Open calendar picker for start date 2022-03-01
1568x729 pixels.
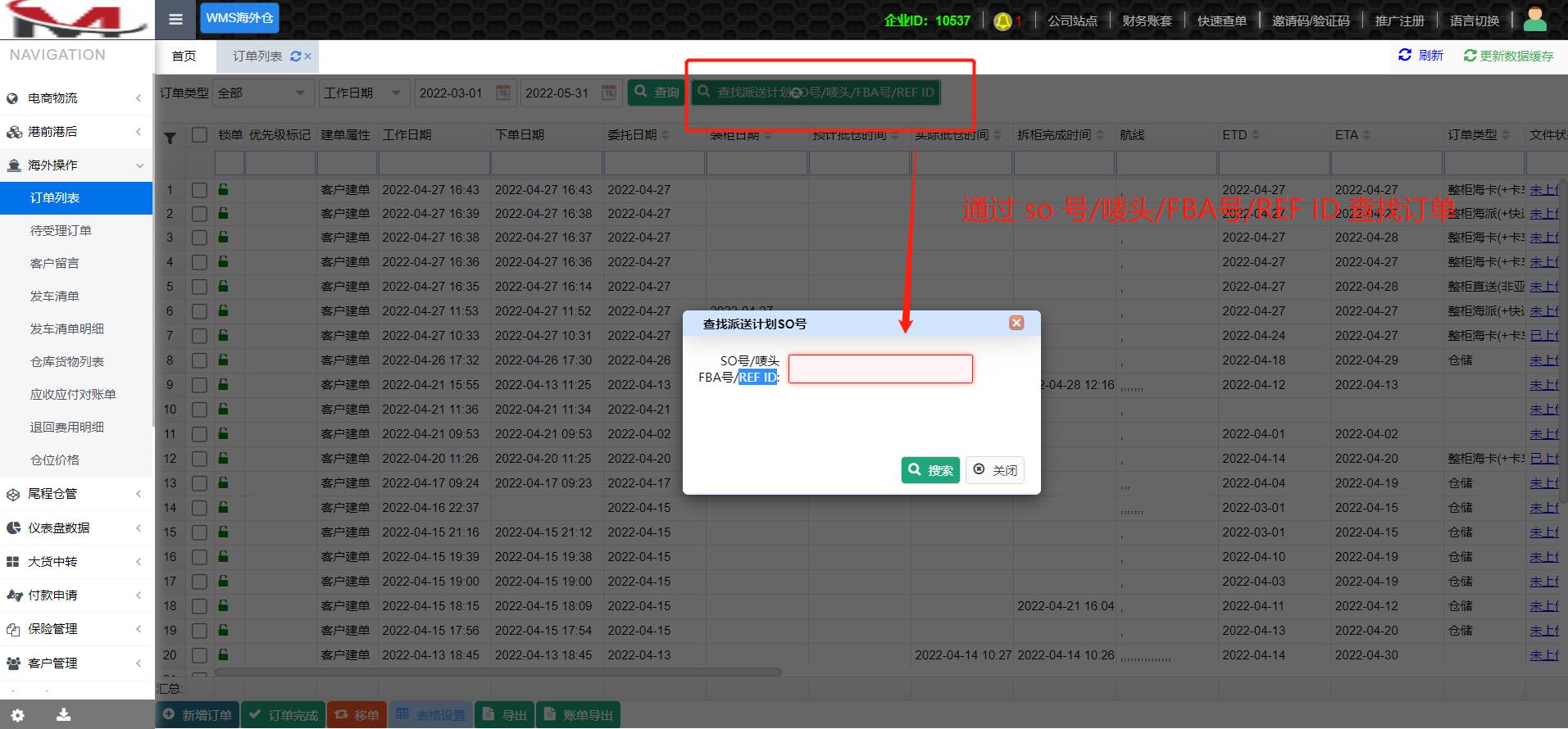(x=503, y=93)
